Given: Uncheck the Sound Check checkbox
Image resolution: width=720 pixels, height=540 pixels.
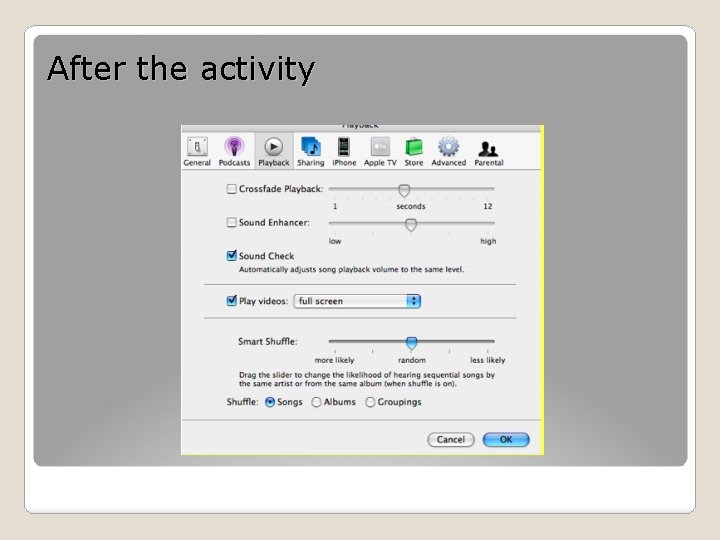Looking at the screenshot, I should (232, 256).
